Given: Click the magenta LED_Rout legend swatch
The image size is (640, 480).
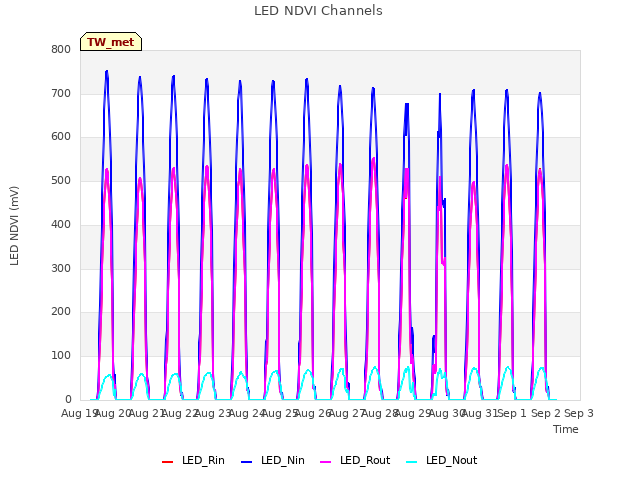Looking at the screenshot, I should [326, 462].
